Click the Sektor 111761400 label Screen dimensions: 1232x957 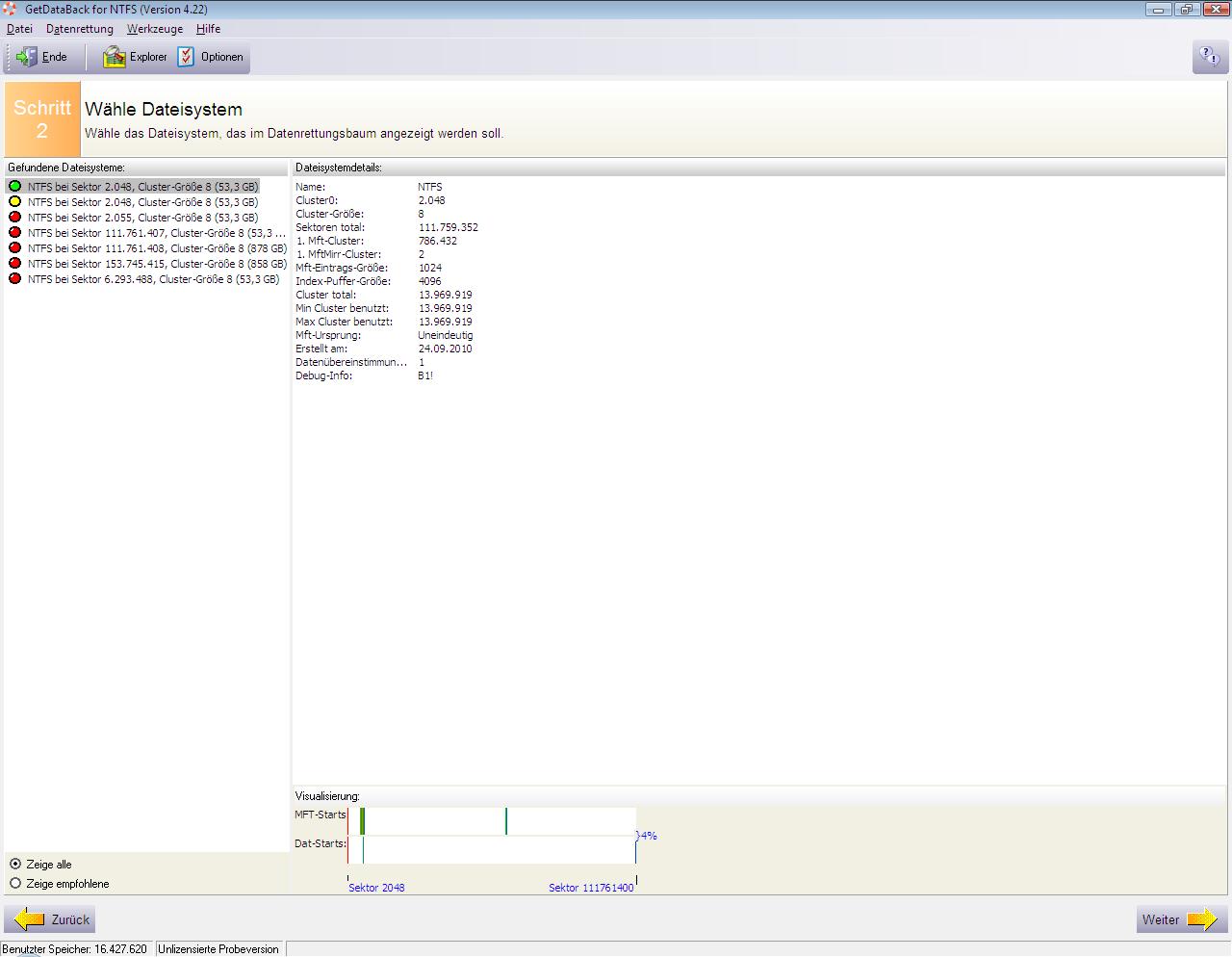point(591,888)
